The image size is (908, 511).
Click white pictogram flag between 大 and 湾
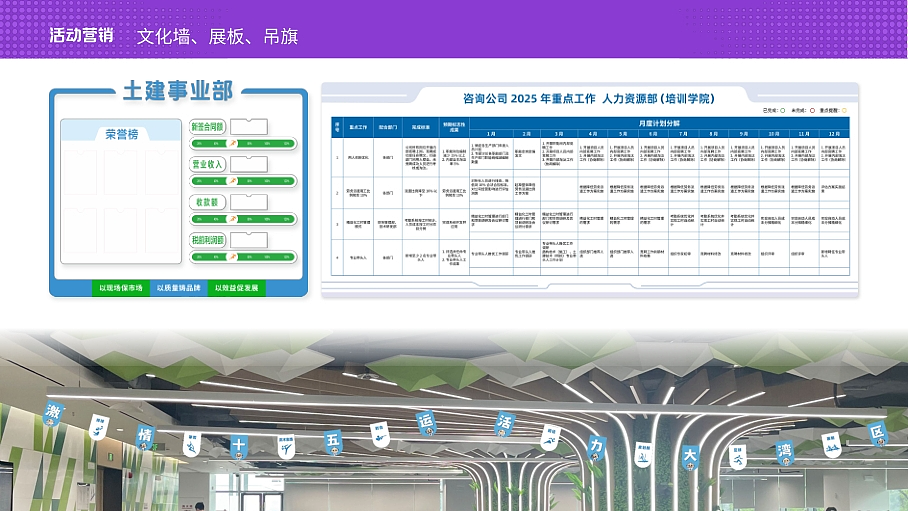(737, 458)
